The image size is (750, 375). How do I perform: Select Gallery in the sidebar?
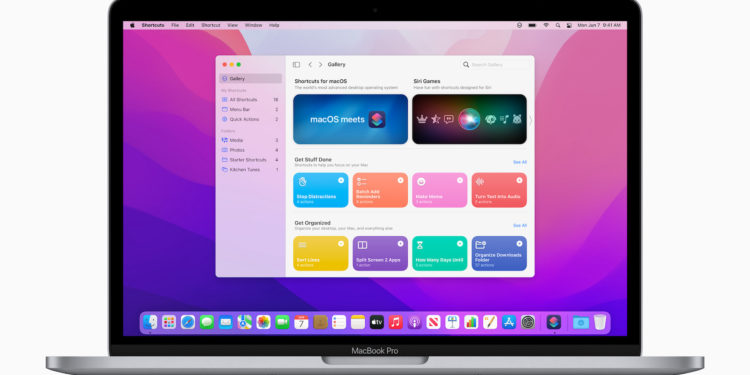coord(250,78)
